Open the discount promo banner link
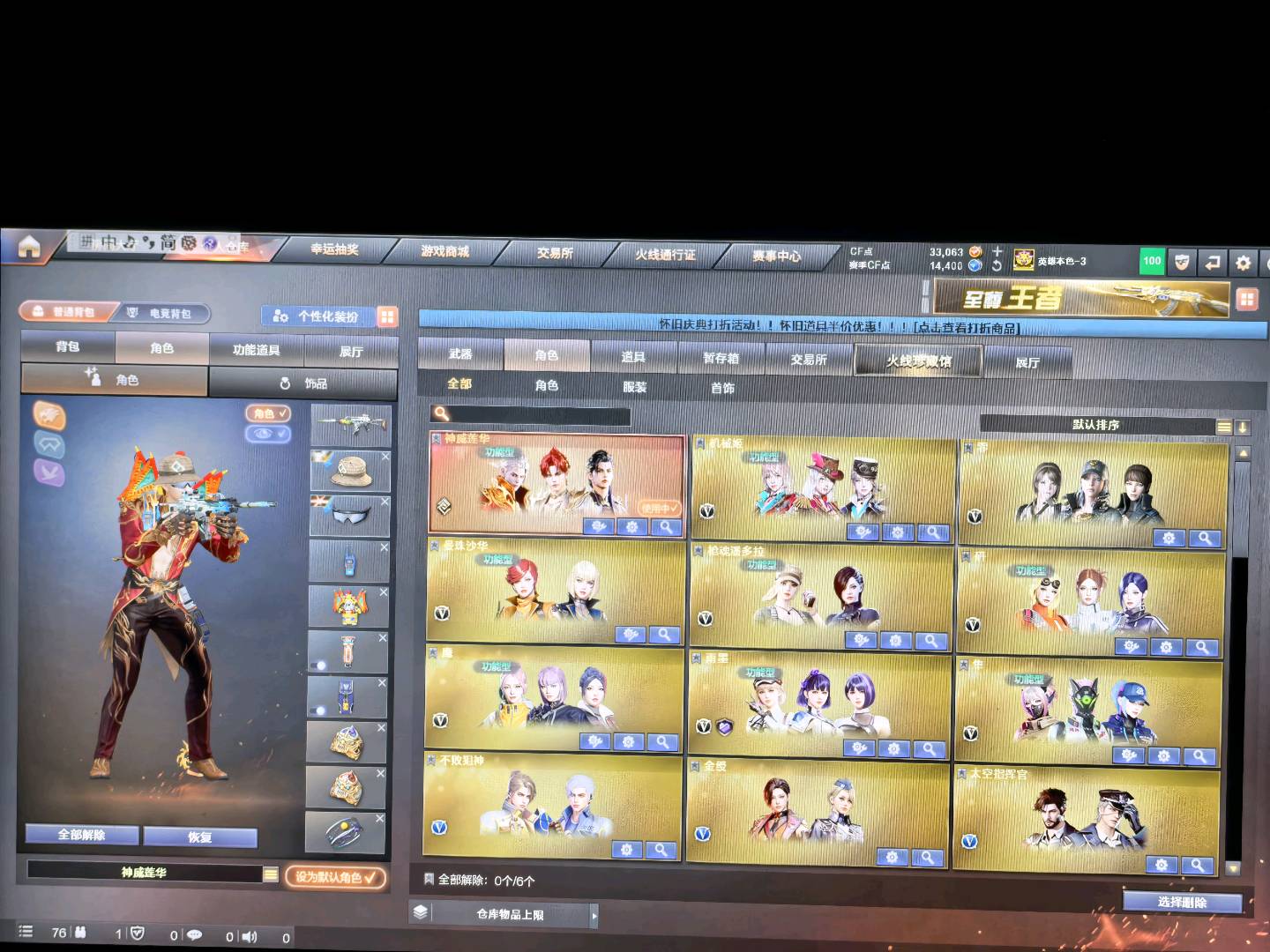This screenshot has width=1270, height=952. (840, 326)
